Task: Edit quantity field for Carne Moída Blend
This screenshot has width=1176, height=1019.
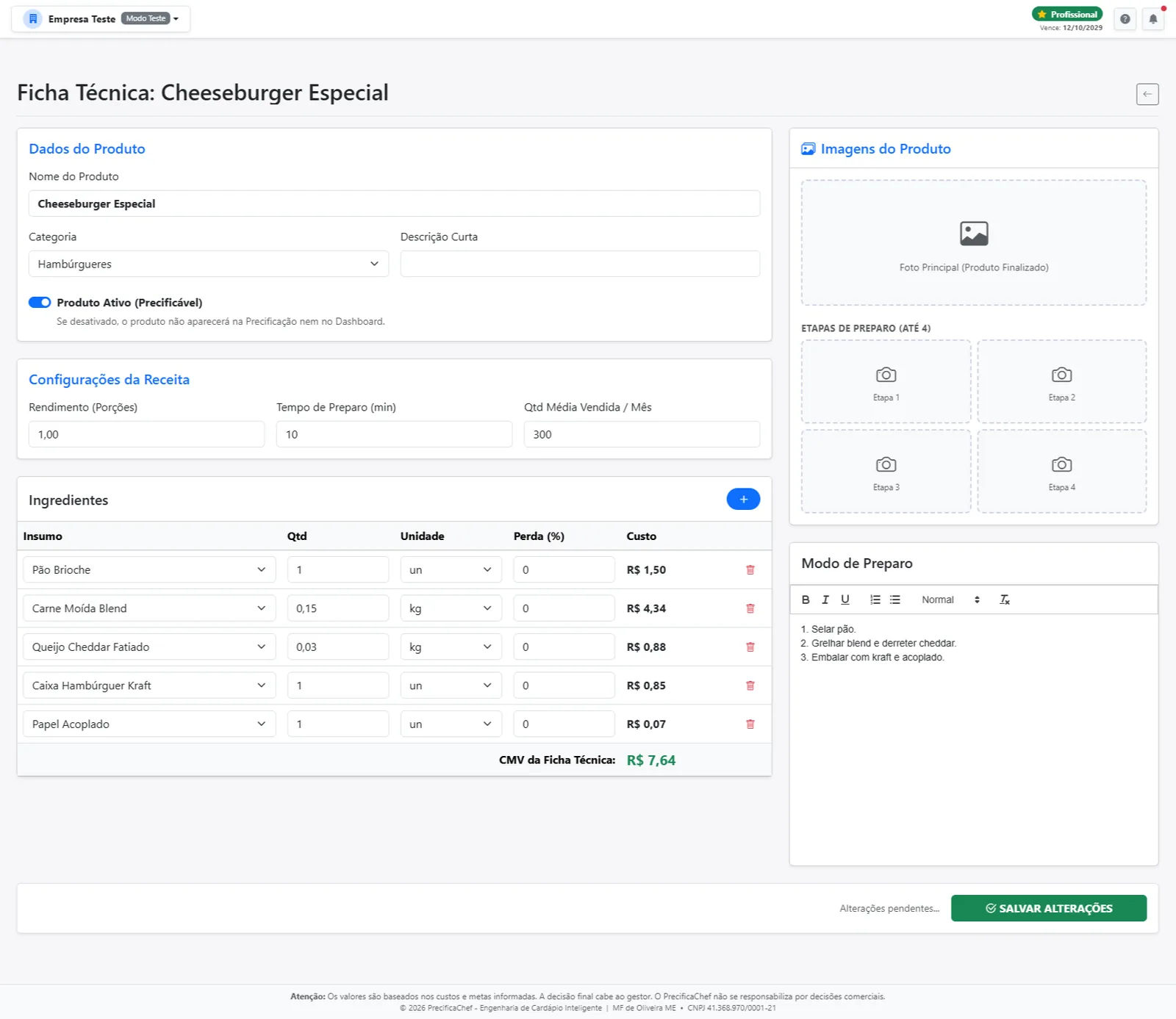Action: tap(338, 608)
